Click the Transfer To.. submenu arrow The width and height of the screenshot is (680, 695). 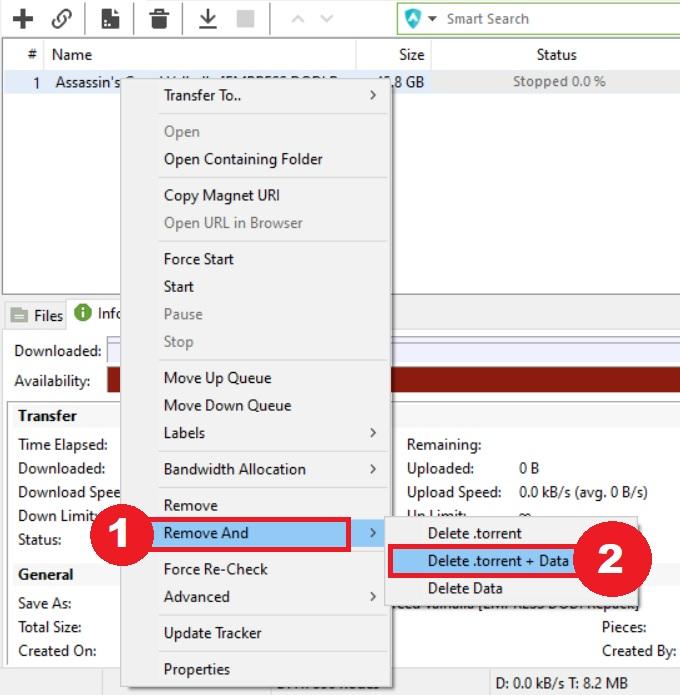(x=373, y=95)
